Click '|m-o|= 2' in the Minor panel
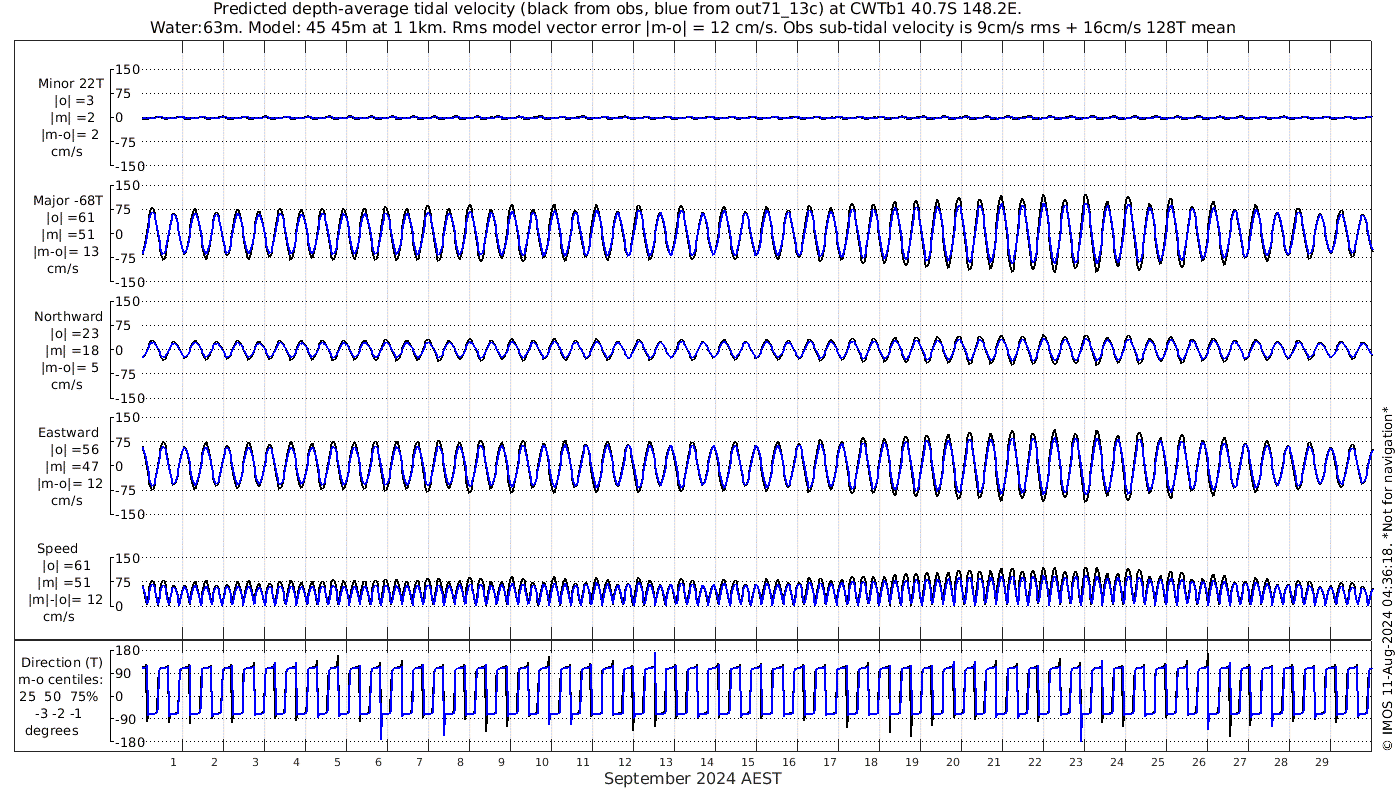The width and height of the screenshot is (1400, 800). 70,134
